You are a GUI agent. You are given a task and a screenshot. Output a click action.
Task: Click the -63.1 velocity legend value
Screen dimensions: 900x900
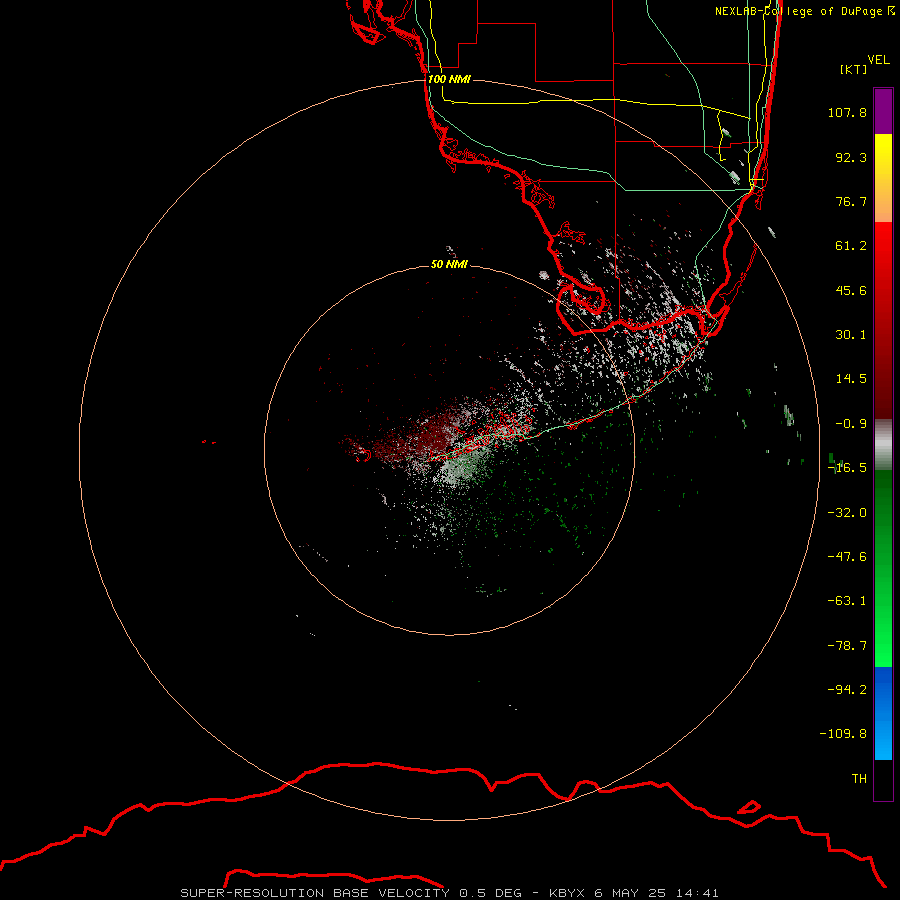[x=847, y=601]
